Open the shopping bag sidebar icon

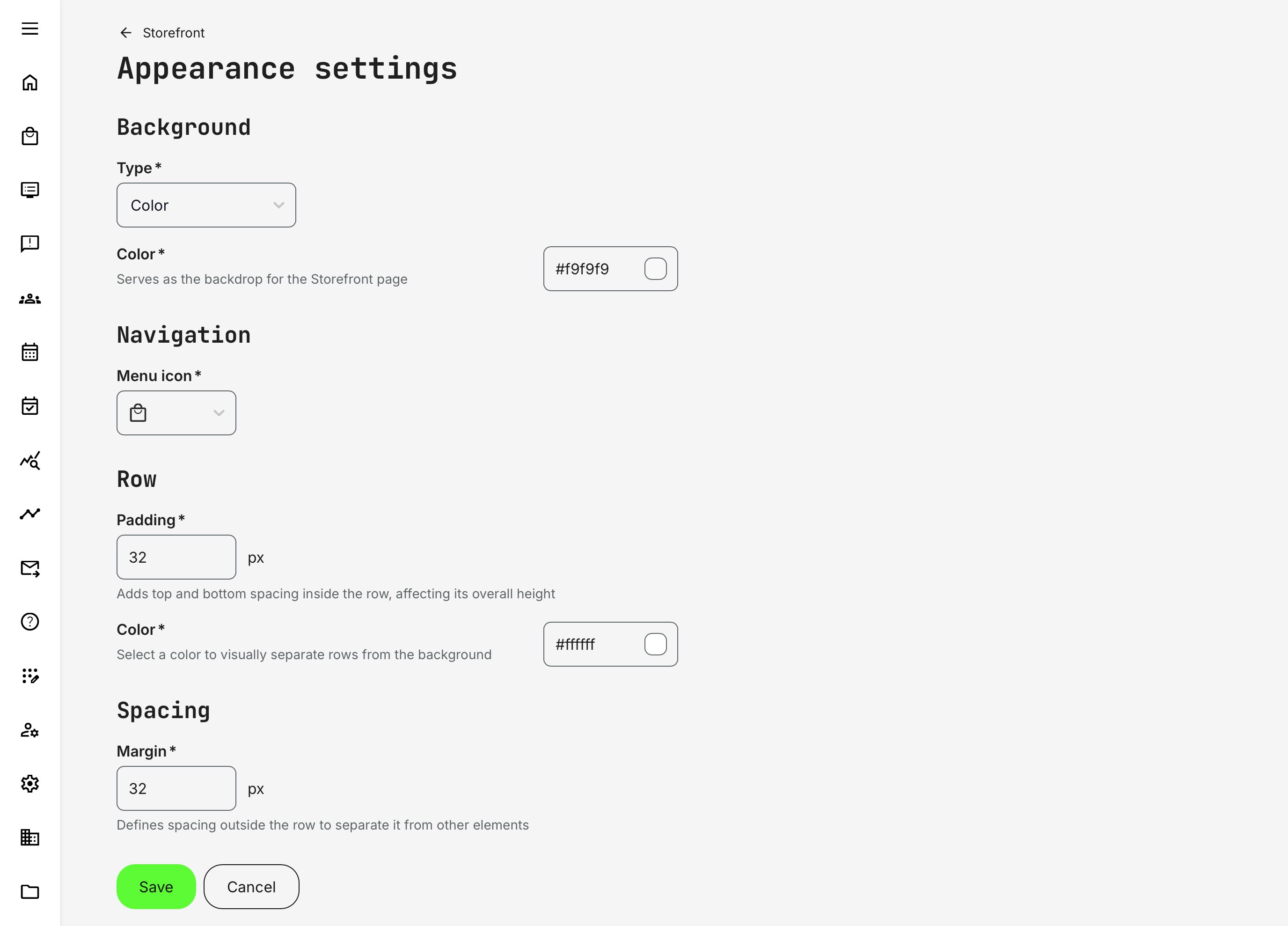point(30,136)
